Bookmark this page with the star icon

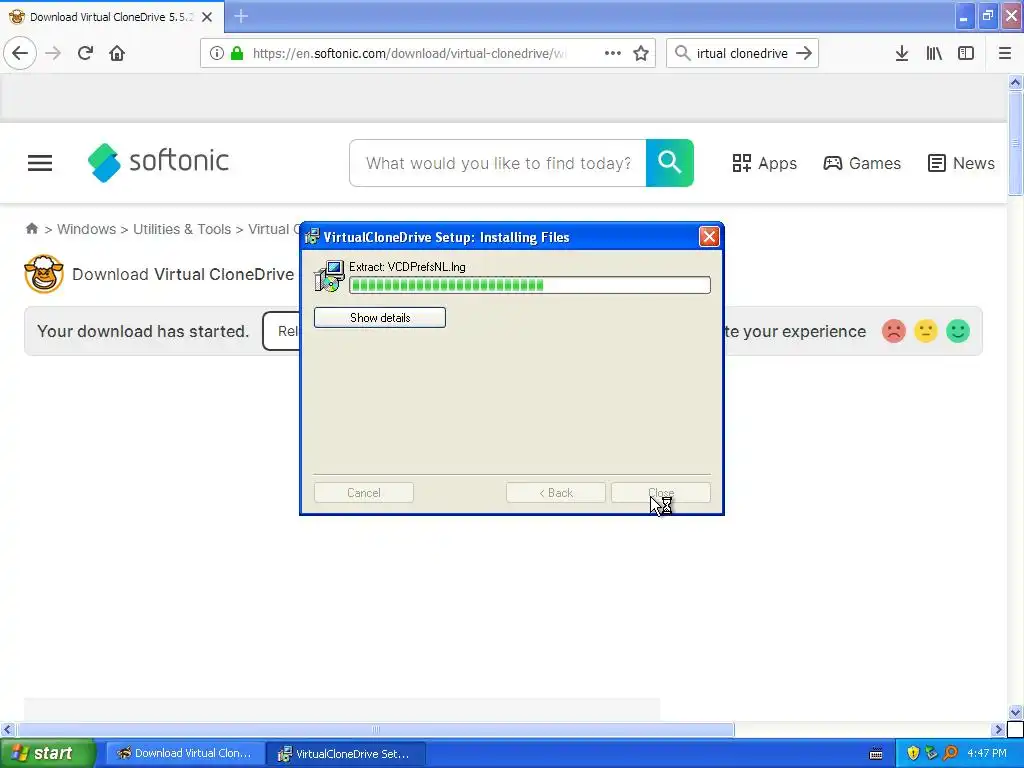pyautogui.click(x=641, y=53)
